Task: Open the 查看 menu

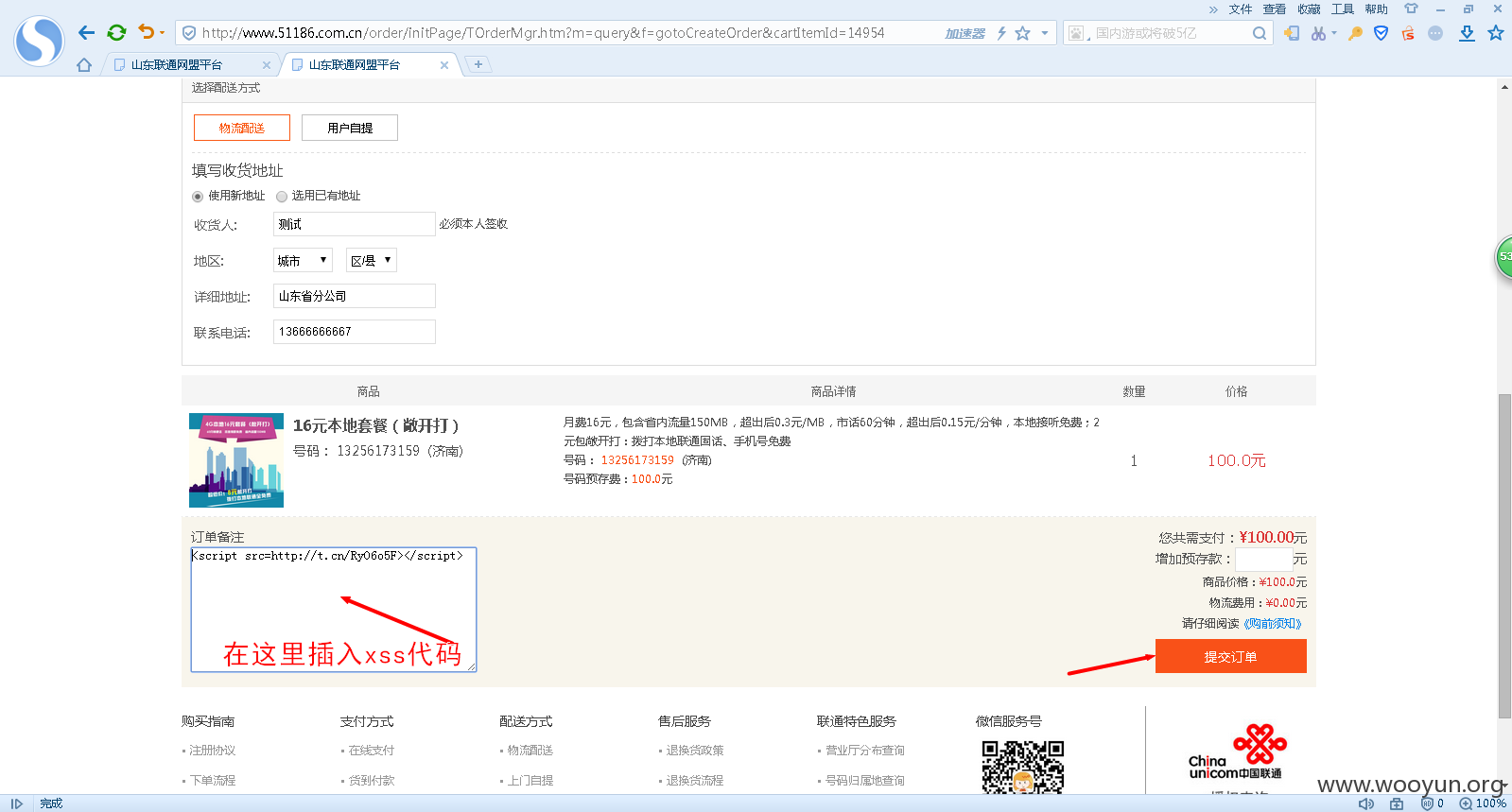Action: [x=1275, y=9]
